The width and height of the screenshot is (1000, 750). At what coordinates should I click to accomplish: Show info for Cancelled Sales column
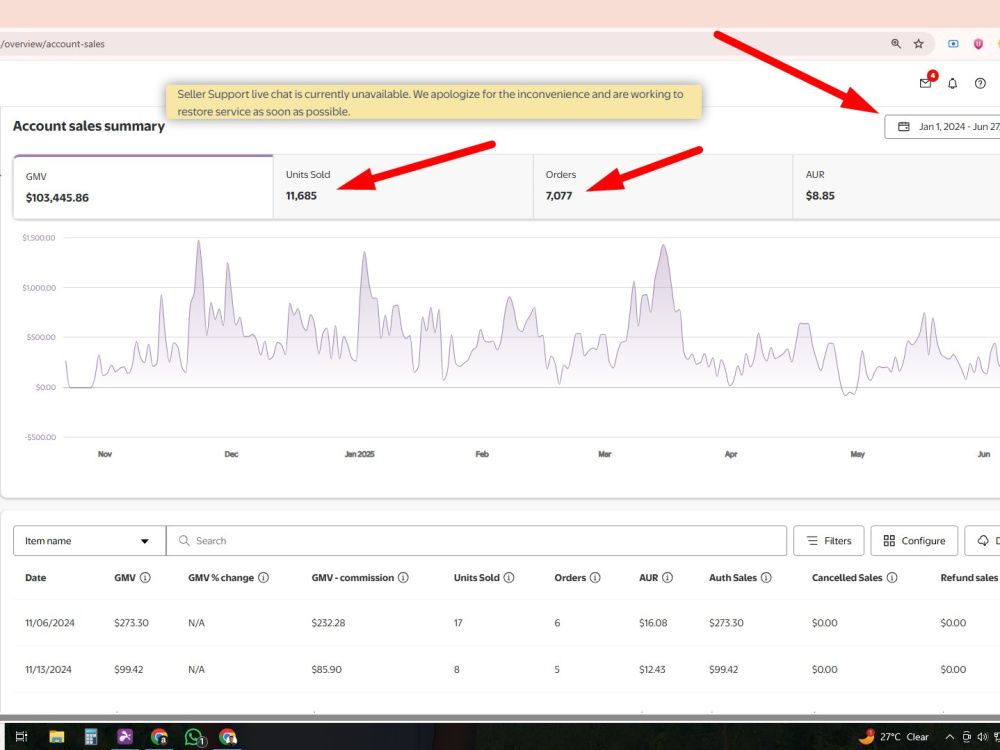coord(892,577)
